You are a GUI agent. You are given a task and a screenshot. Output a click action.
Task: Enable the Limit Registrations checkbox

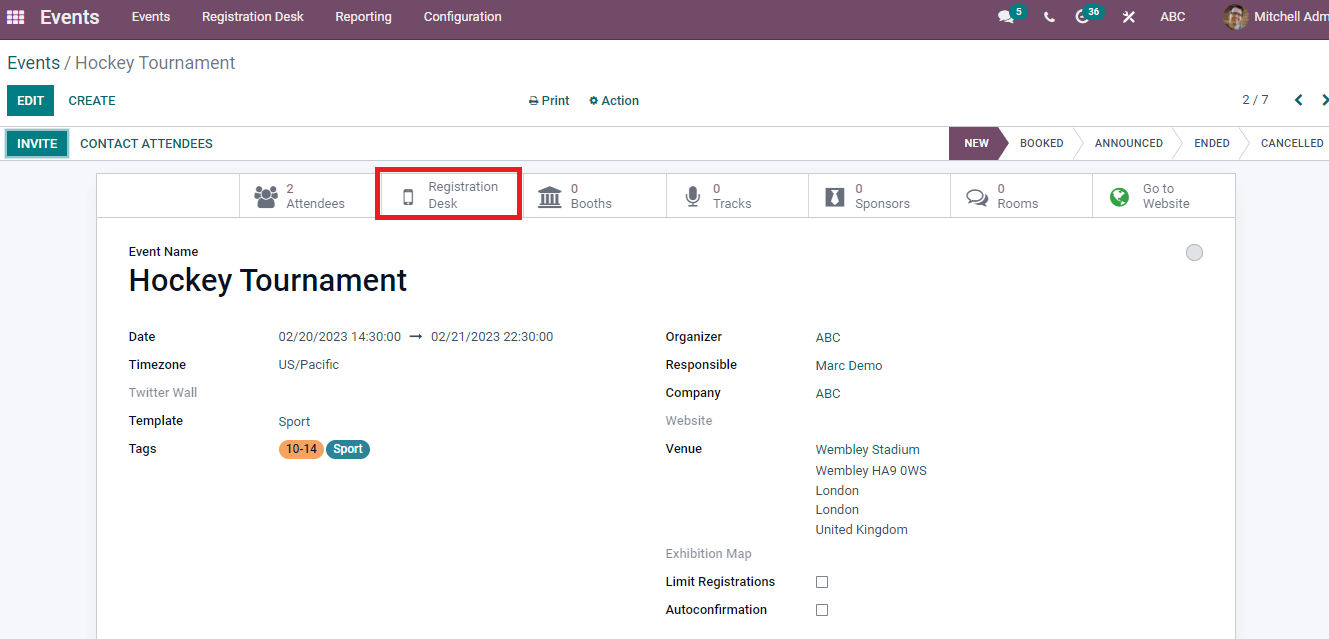point(822,582)
